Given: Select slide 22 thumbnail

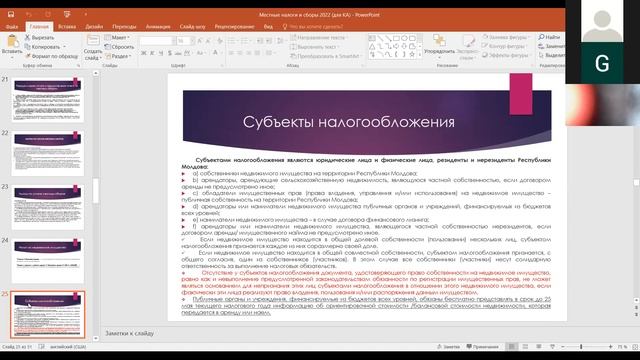Looking at the screenshot, I should [x=48, y=153].
